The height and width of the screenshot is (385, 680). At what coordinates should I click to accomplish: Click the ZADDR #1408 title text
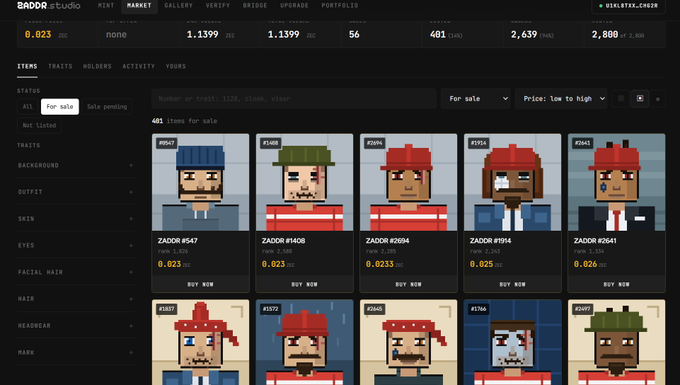[284, 241]
